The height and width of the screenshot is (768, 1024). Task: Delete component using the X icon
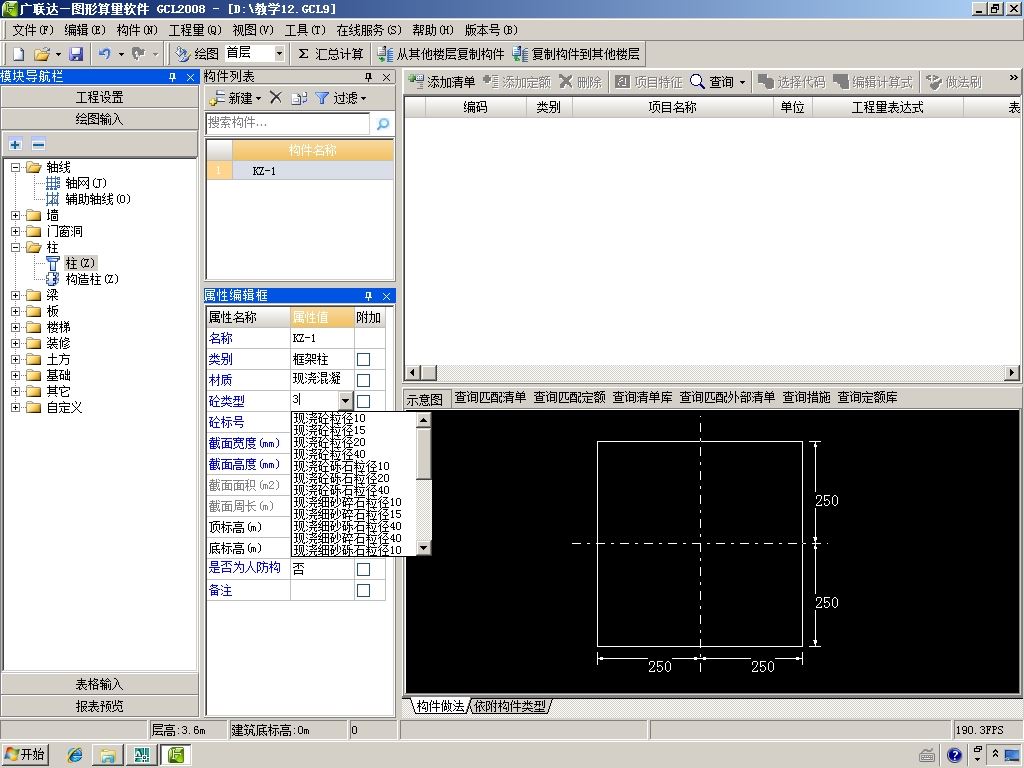[276, 97]
